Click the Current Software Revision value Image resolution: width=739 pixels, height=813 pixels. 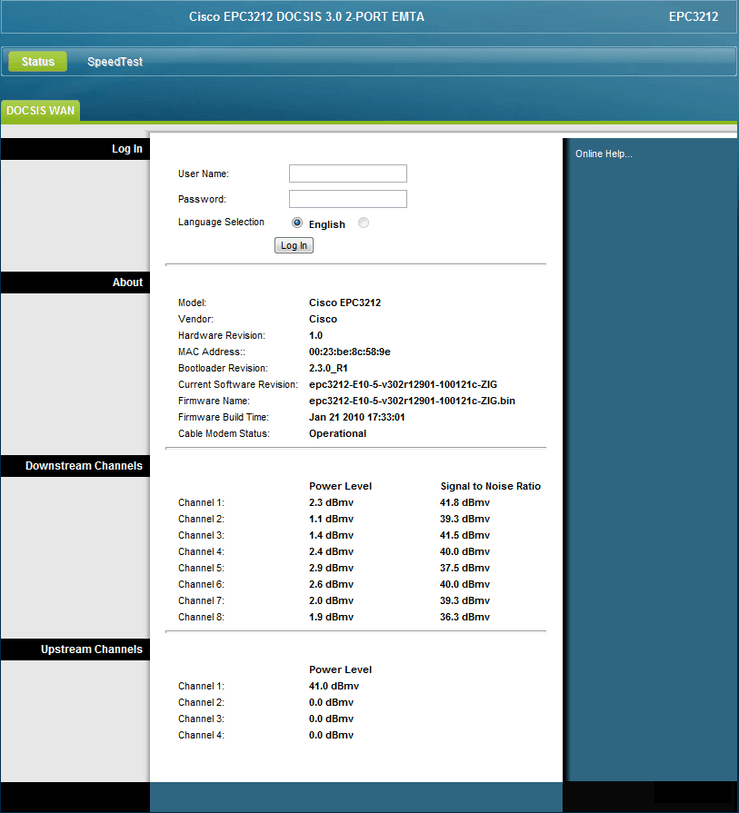coord(403,385)
